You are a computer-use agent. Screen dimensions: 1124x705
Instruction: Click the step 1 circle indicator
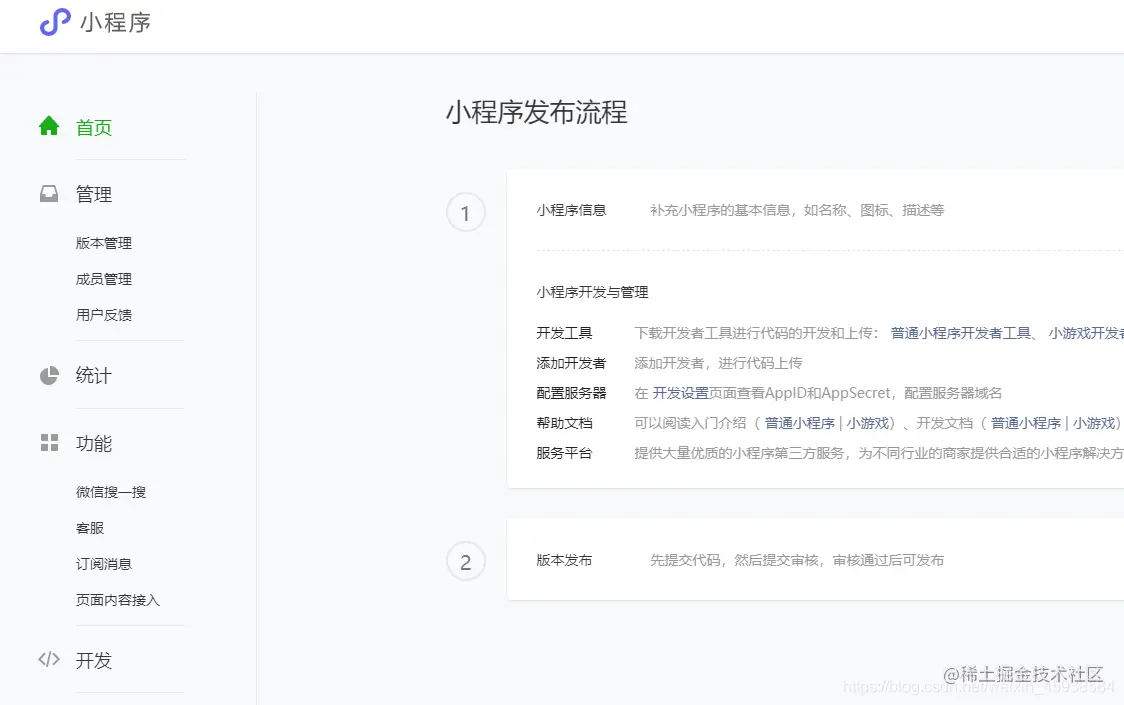point(465,212)
